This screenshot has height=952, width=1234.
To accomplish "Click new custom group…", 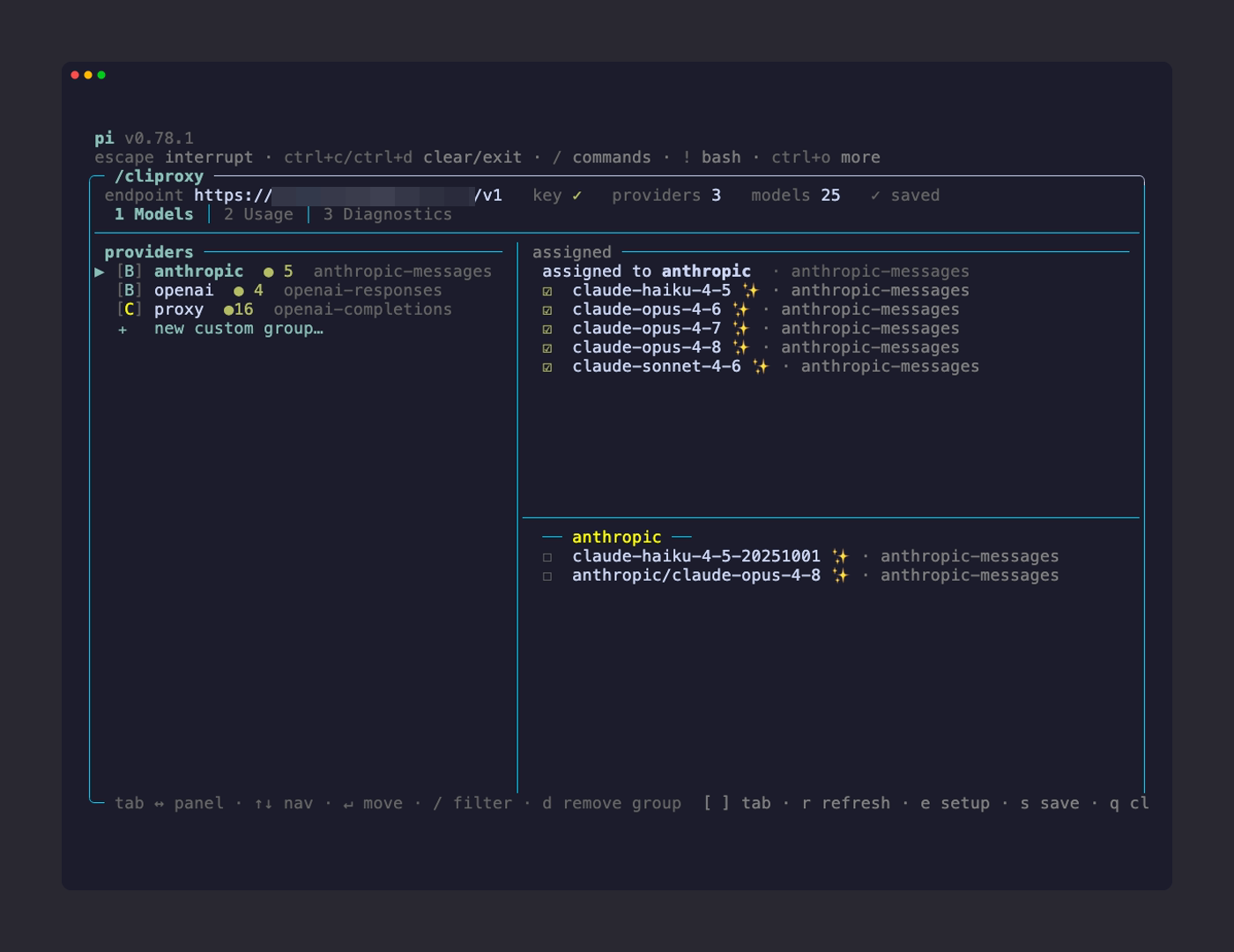I will tap(239, 329).
